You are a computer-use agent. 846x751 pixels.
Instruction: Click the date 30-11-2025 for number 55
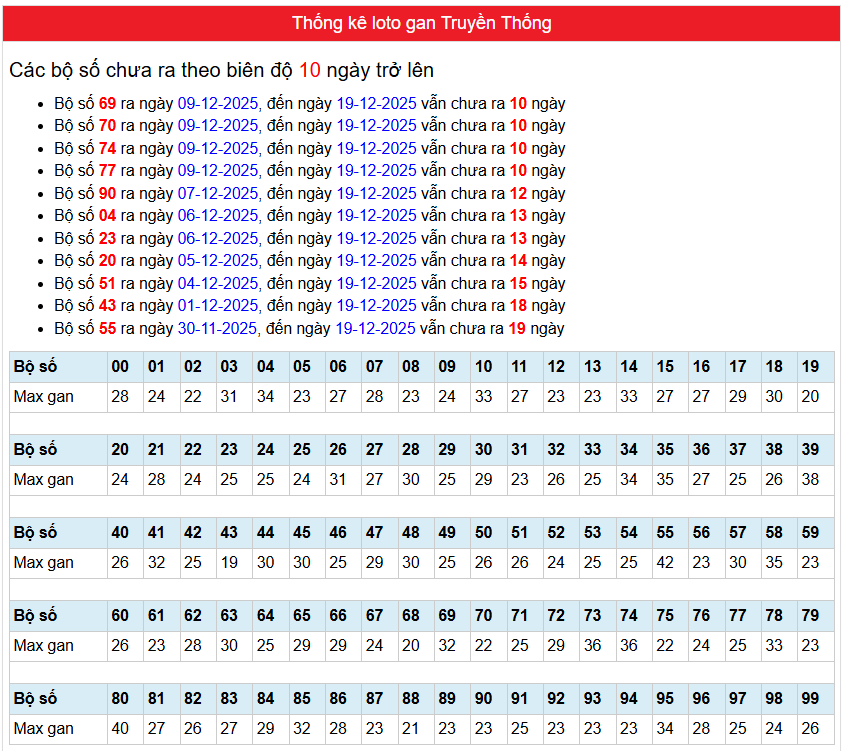[x=218, y=328]
